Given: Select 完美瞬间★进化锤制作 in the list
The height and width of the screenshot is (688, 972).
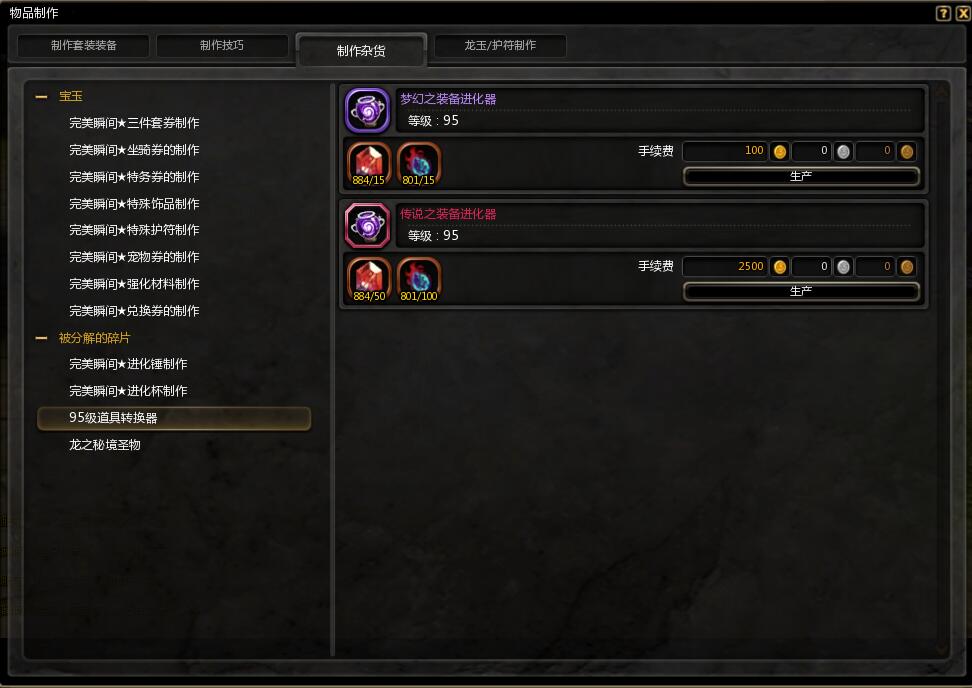Looking at the screenshot, I should [128, 364].
